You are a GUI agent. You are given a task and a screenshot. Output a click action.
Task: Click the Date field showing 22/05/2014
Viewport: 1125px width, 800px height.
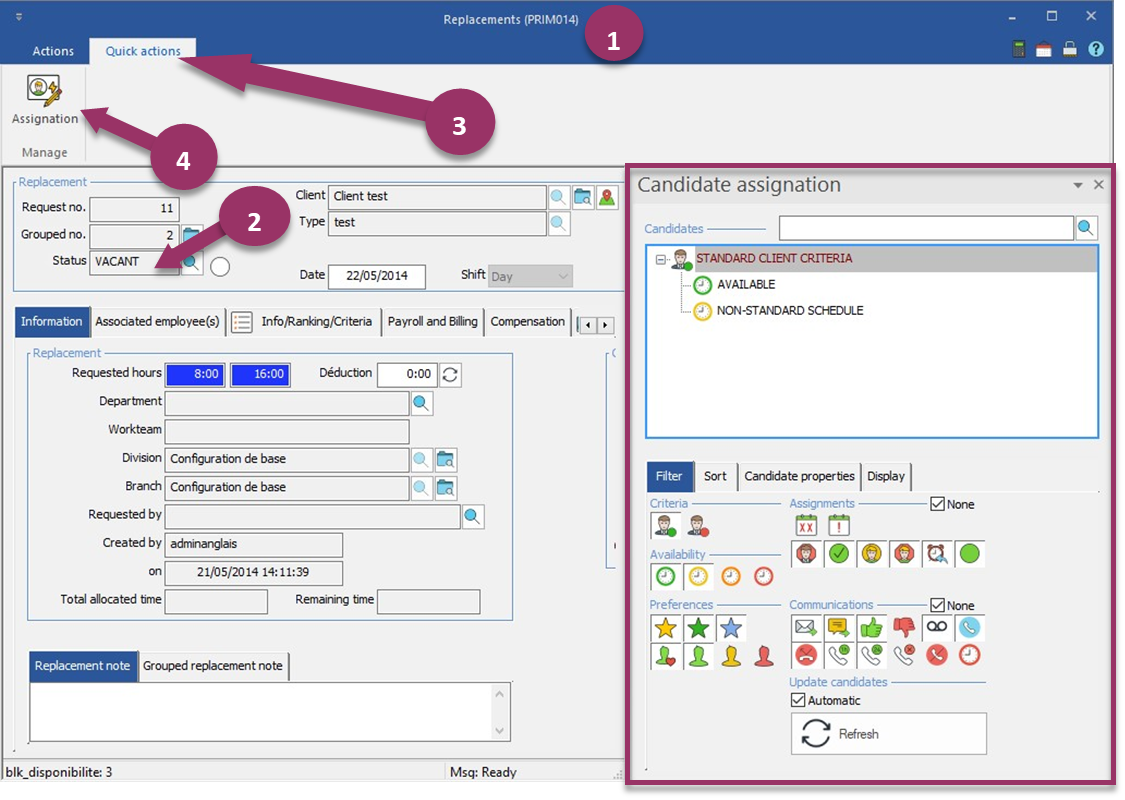(x=377, y=276)
